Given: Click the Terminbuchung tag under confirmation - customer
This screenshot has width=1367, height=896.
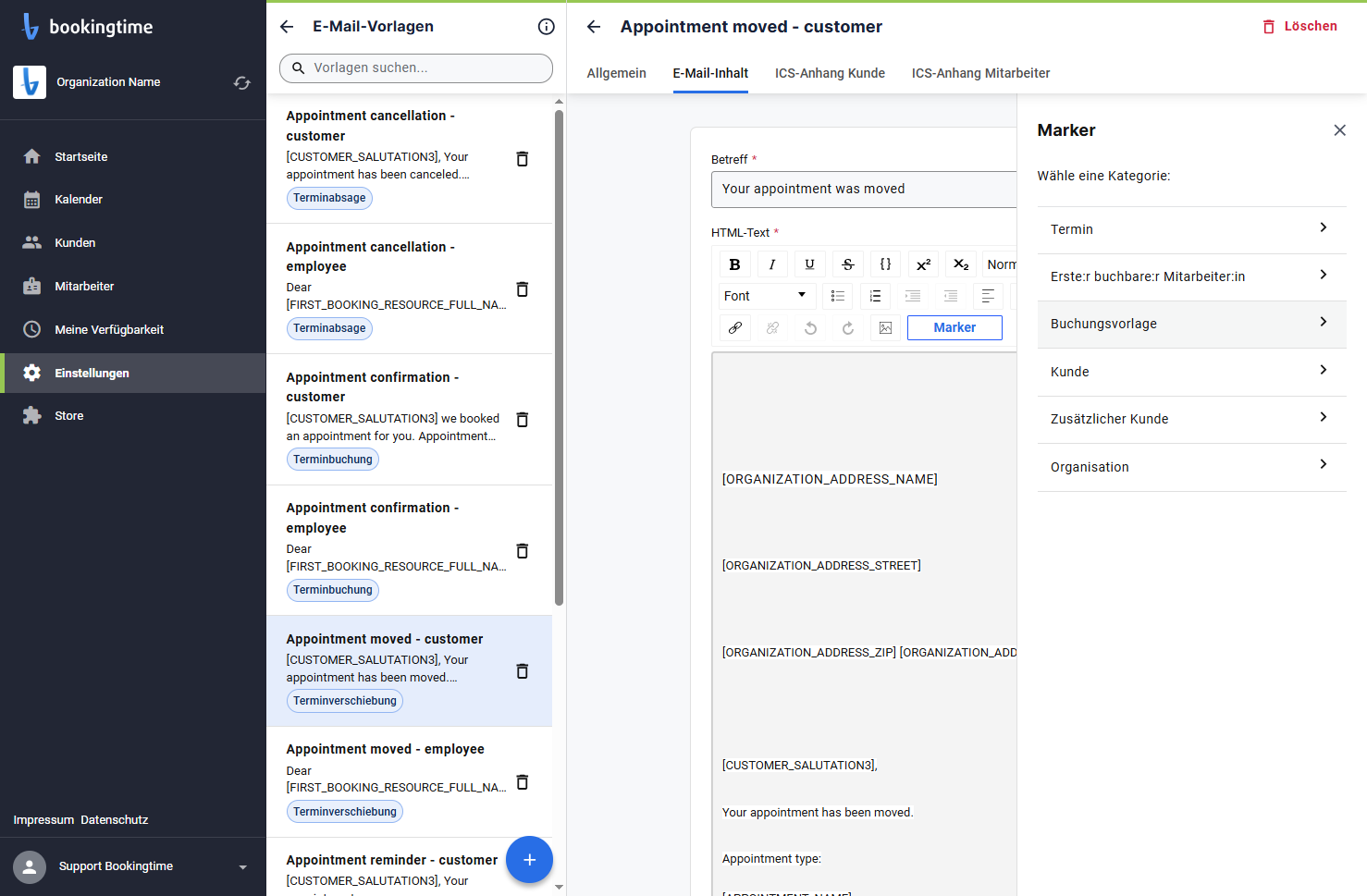Looking at the screenshot, I should 333,460.
